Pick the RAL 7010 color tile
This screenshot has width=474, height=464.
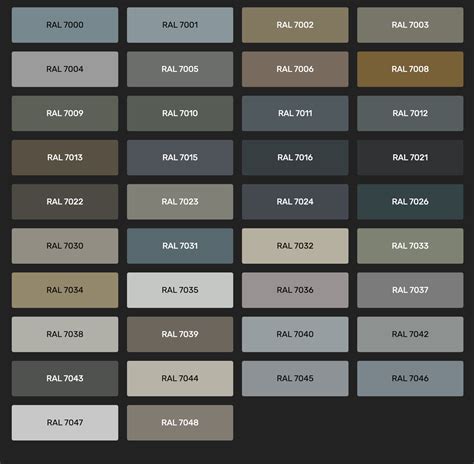coord(180,113)
